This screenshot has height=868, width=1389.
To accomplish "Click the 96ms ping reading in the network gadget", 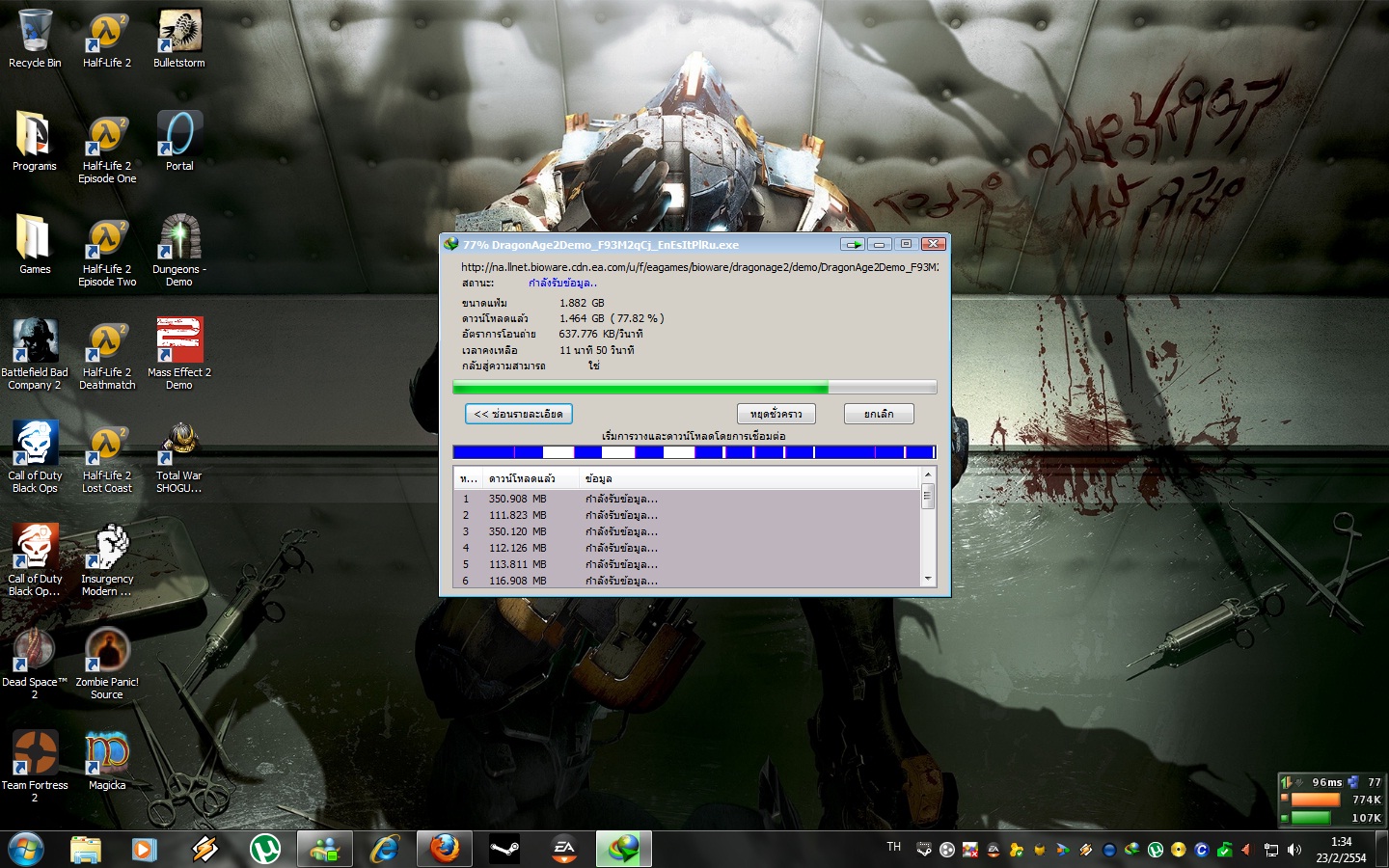I will [x=1327, y=782].
